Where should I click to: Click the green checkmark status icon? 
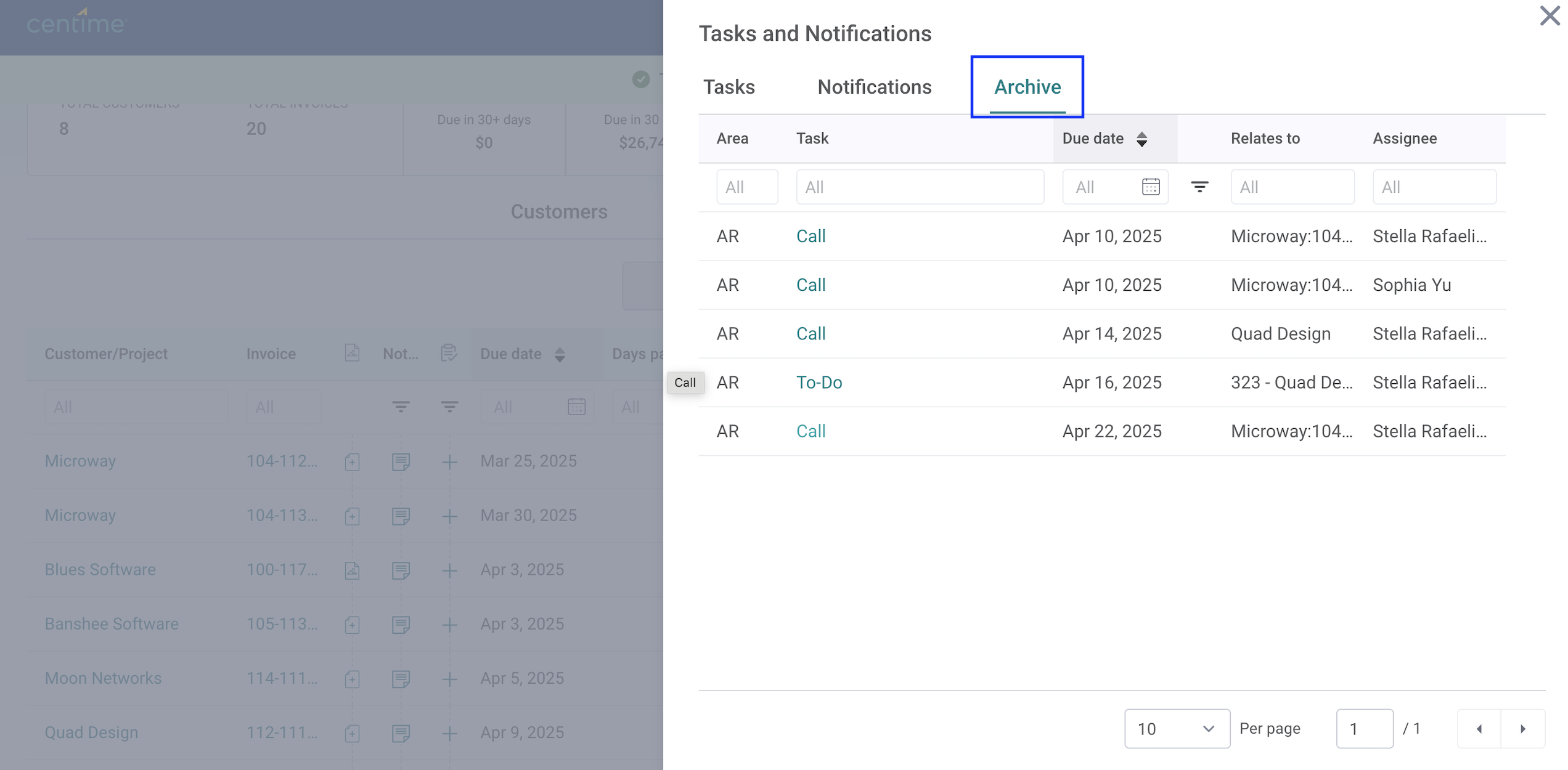[x=641, y=79]
